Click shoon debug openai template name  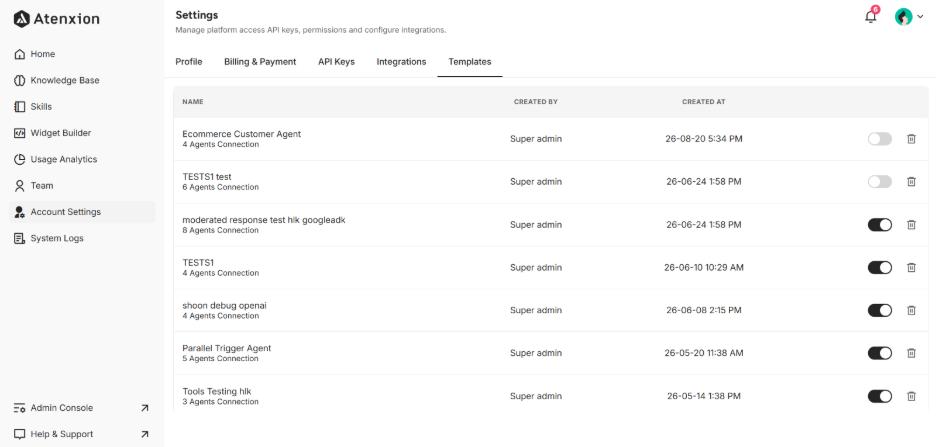pyautogui.click(x=224, y=305)
